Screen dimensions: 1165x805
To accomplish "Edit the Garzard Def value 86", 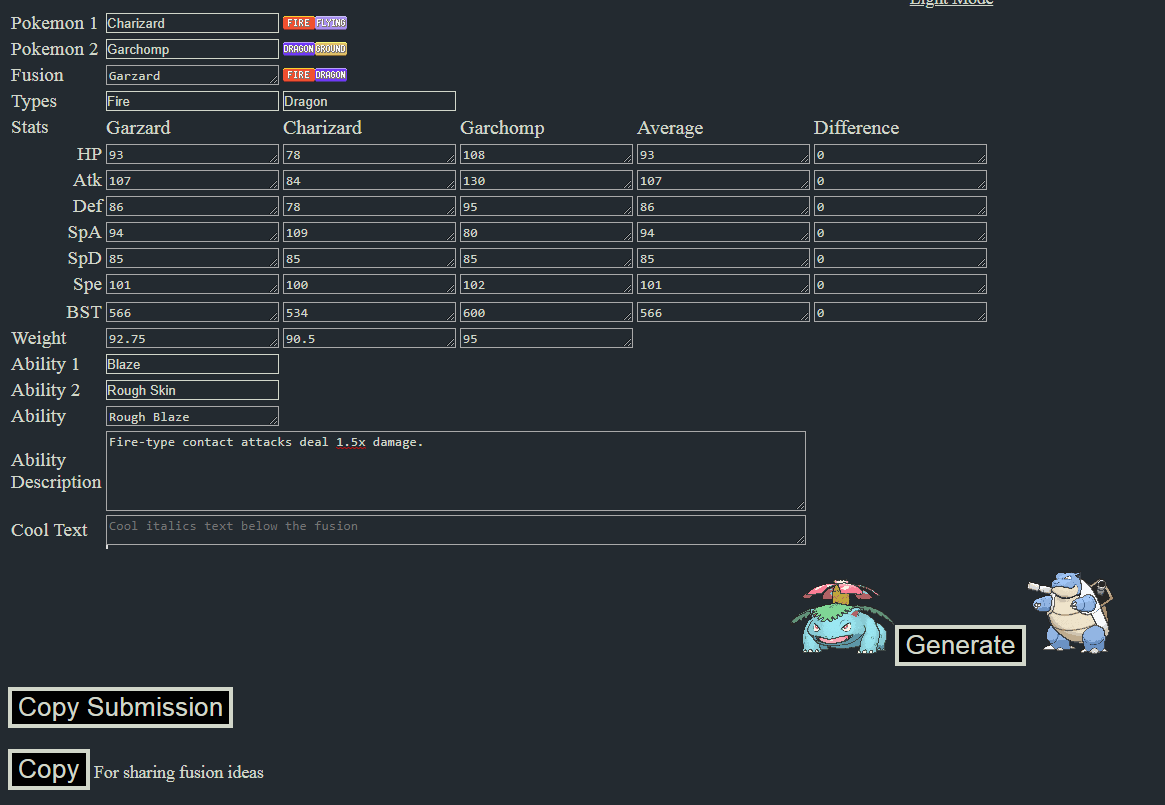I will tap(192, 206).
